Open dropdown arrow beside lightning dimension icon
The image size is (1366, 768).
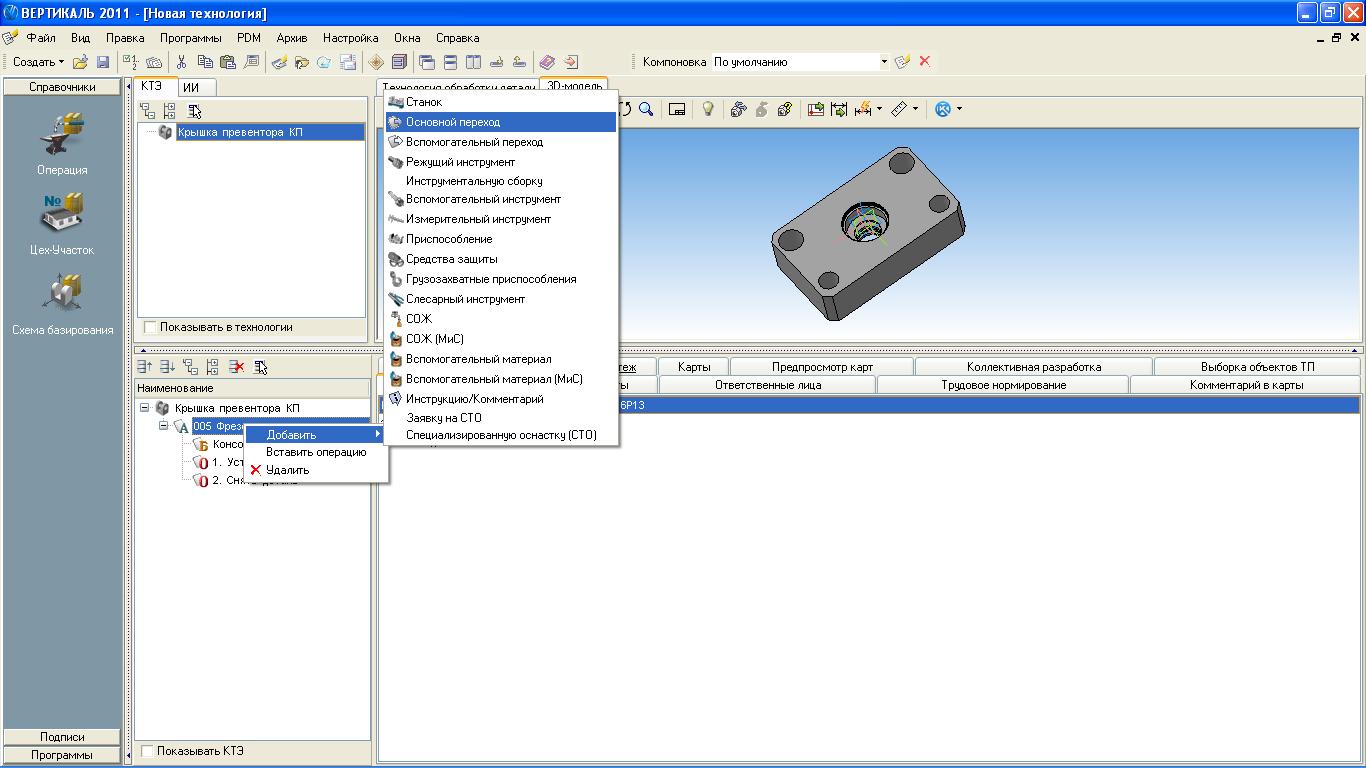(879, 109)
